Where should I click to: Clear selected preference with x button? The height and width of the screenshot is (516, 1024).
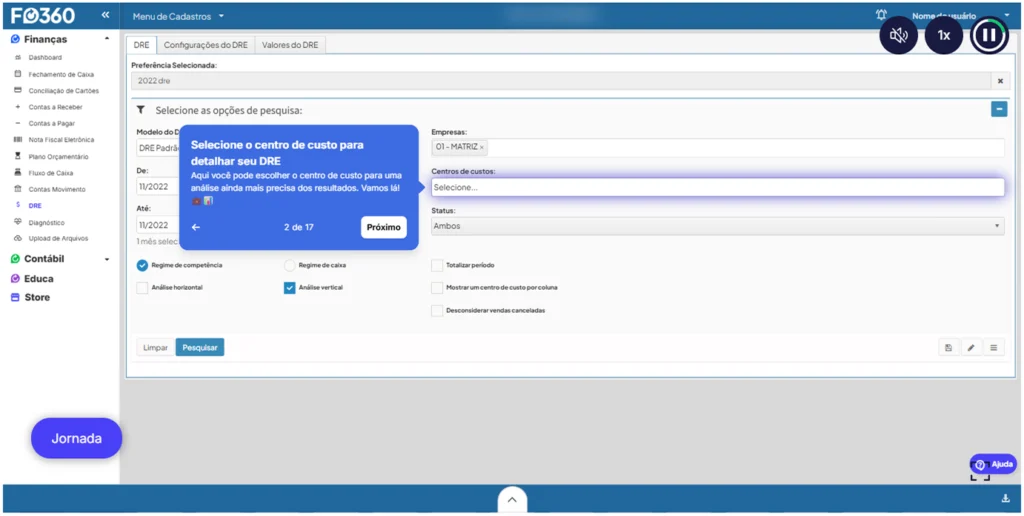pyautogui.click(x=1000, y=81)
